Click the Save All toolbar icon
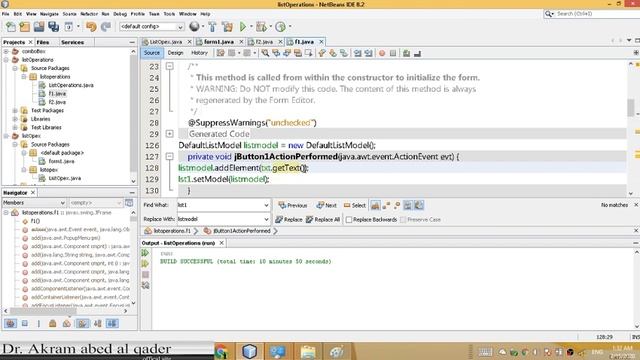This screenshot has width=640, height=360. (x=53, y=27)
